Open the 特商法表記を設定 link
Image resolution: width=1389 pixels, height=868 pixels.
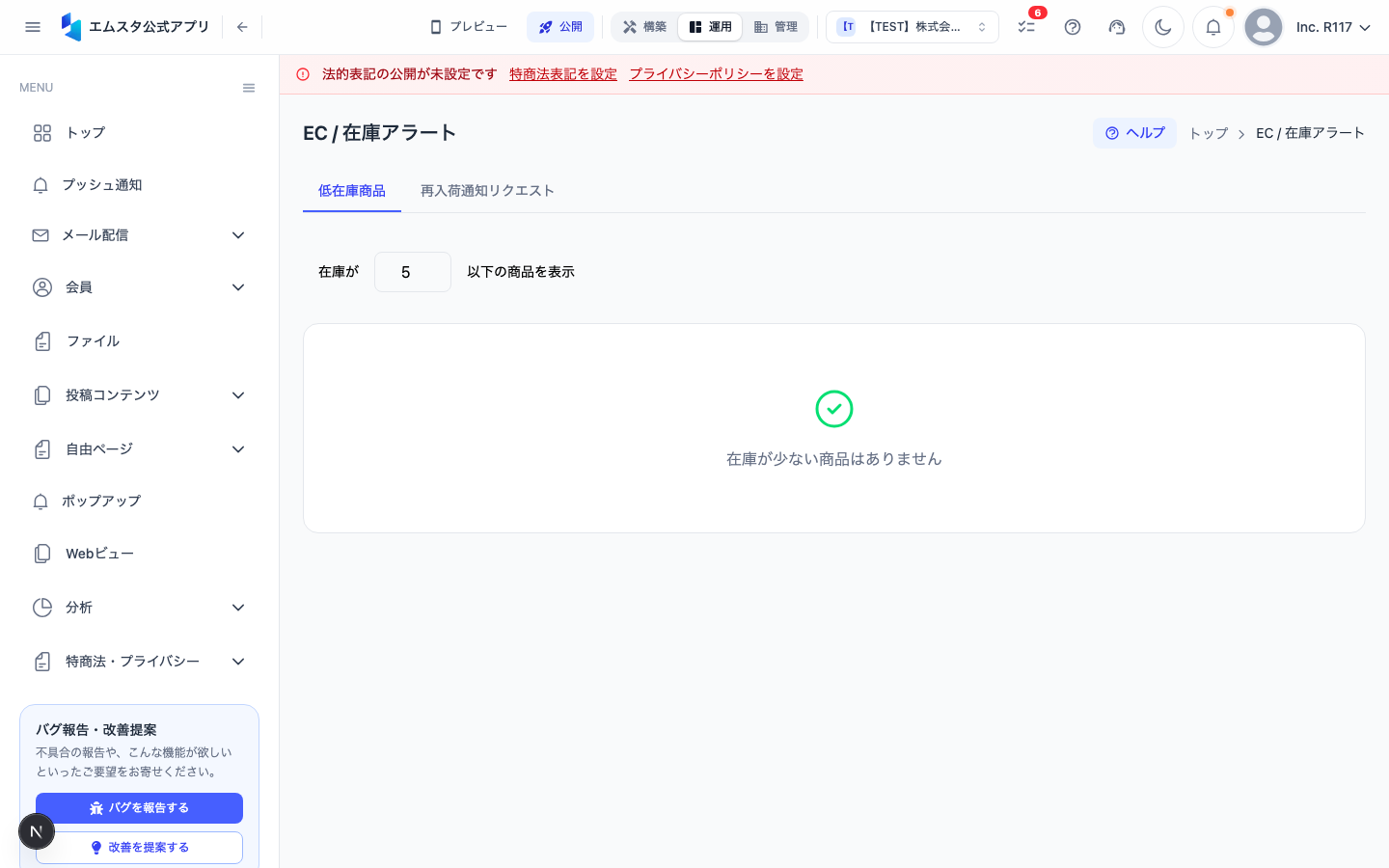click(563, 74)
